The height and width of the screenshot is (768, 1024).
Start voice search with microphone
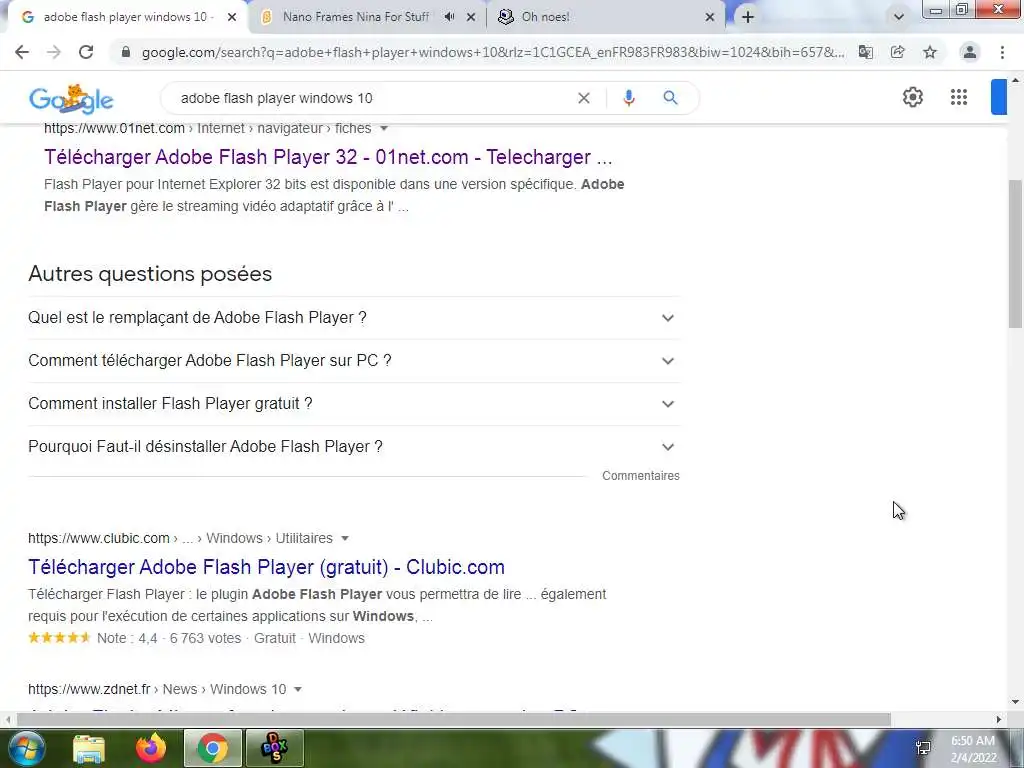(628, 98)
